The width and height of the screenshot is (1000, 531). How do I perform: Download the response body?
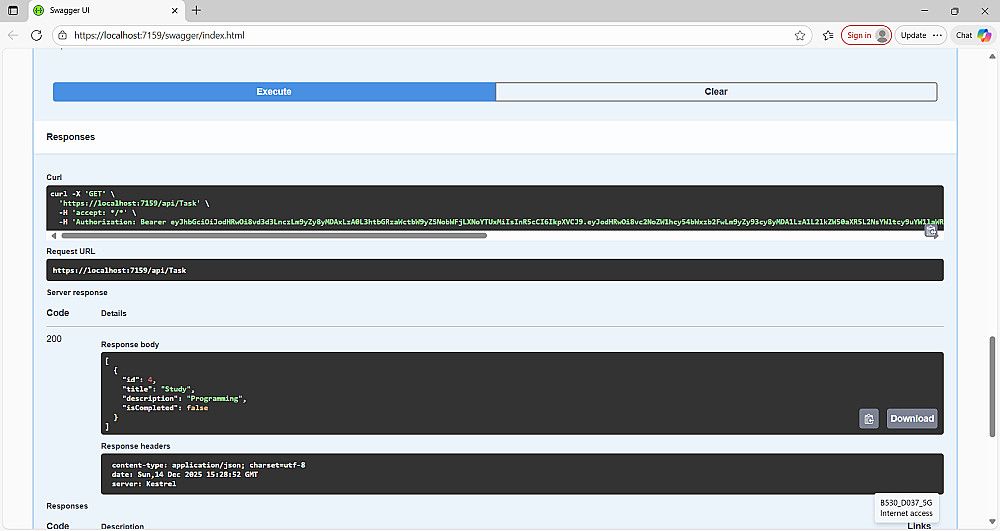point(912,419)
